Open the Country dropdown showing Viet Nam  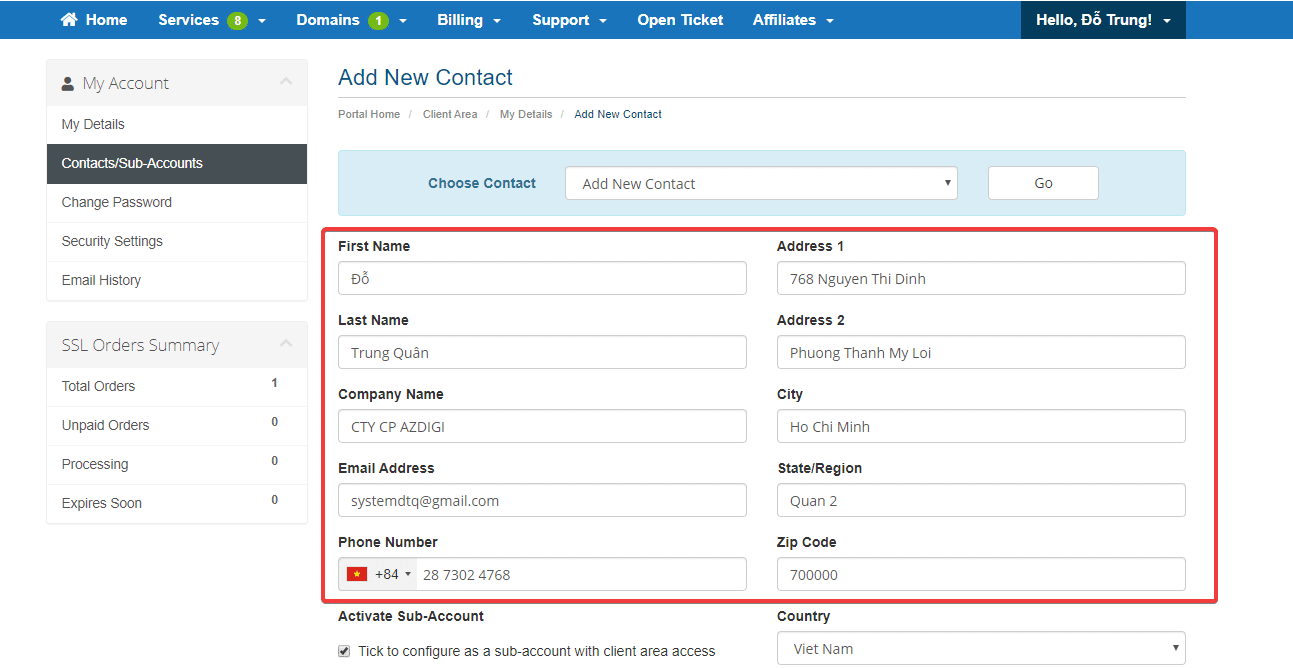point(980,648)
